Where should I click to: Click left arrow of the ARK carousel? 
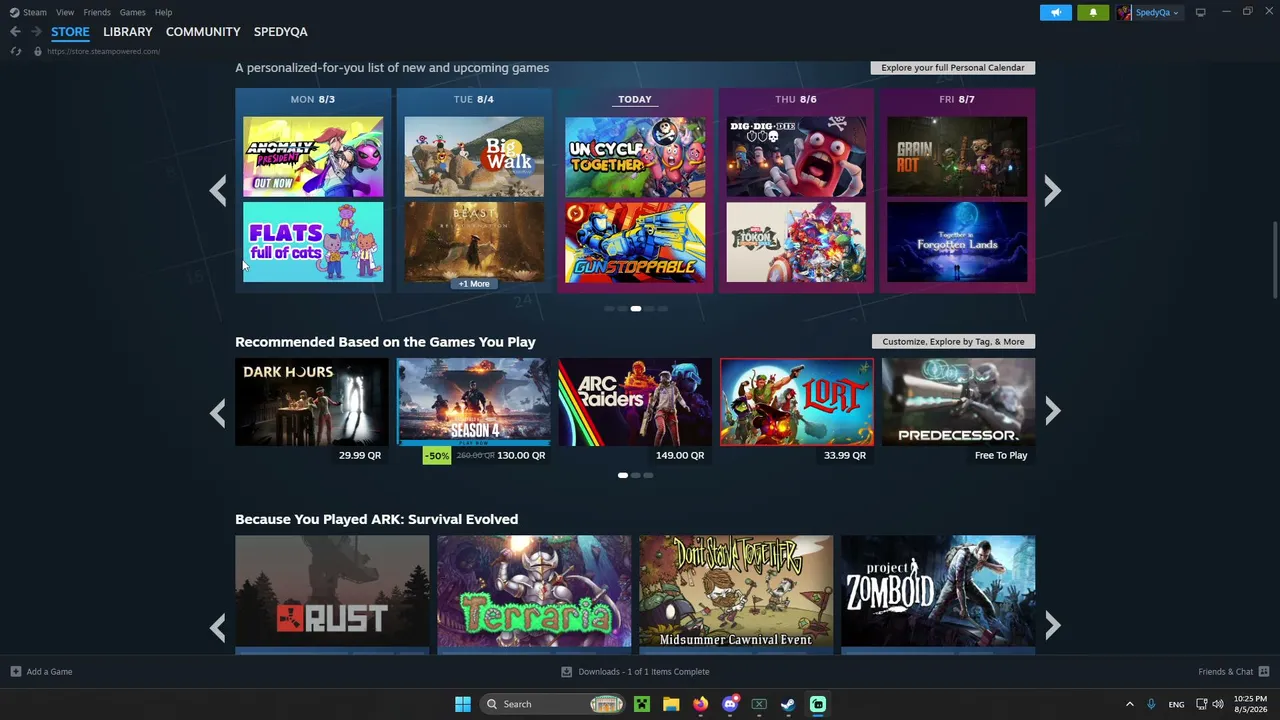pos(218,627)
